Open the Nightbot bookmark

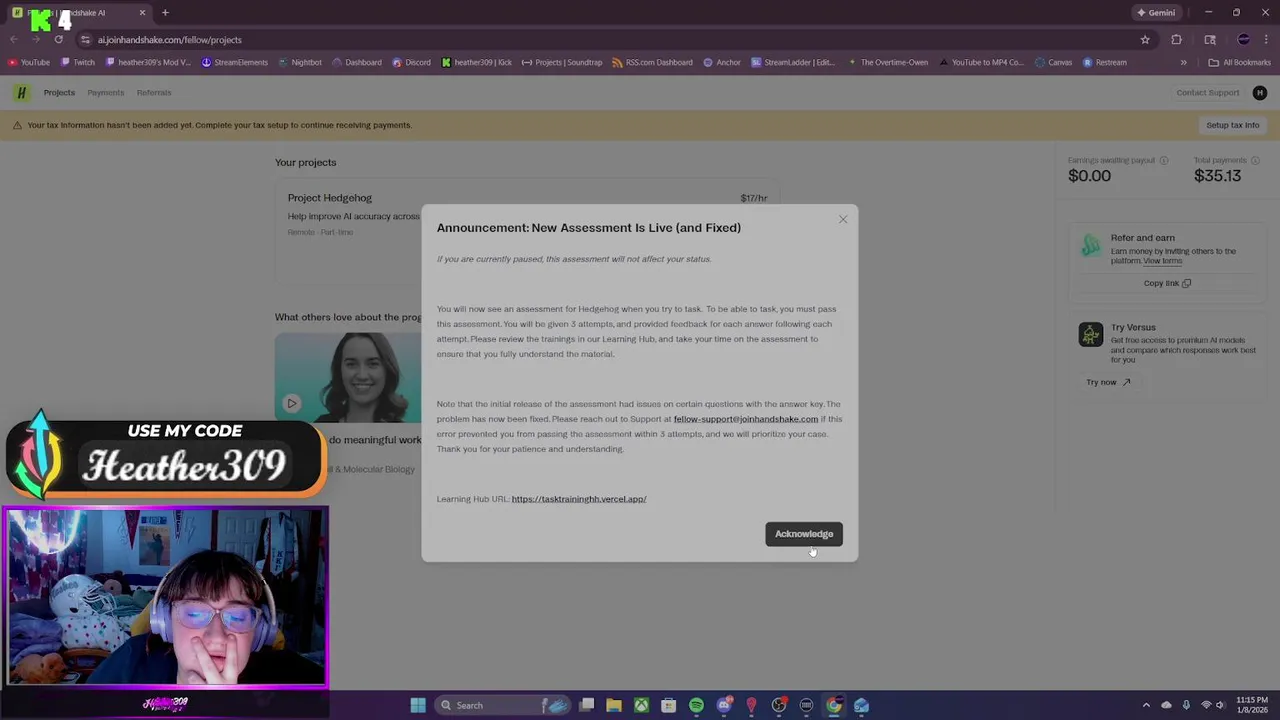(x=300, y=62)
